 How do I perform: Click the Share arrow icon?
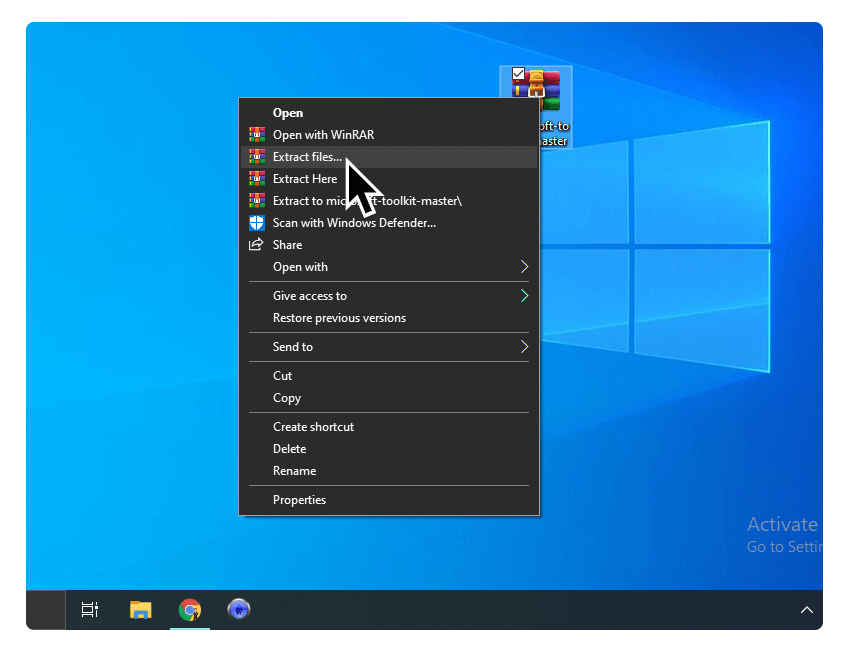click(x=256, y=244)
